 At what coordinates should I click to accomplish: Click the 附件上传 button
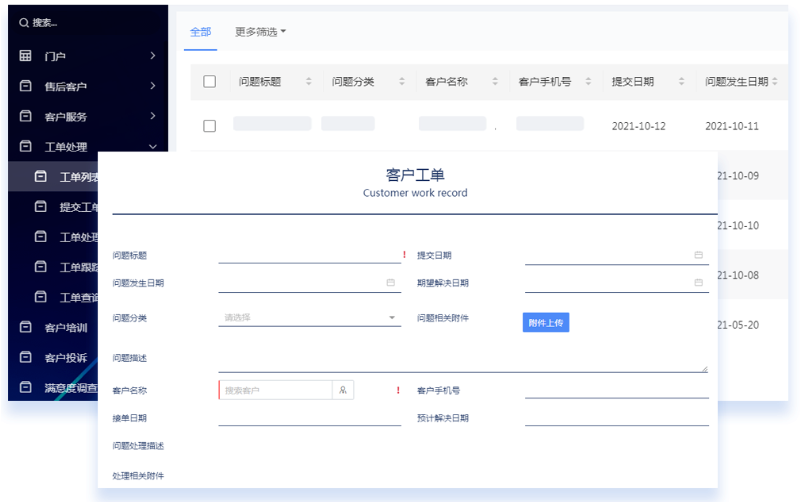click(546, 322)
